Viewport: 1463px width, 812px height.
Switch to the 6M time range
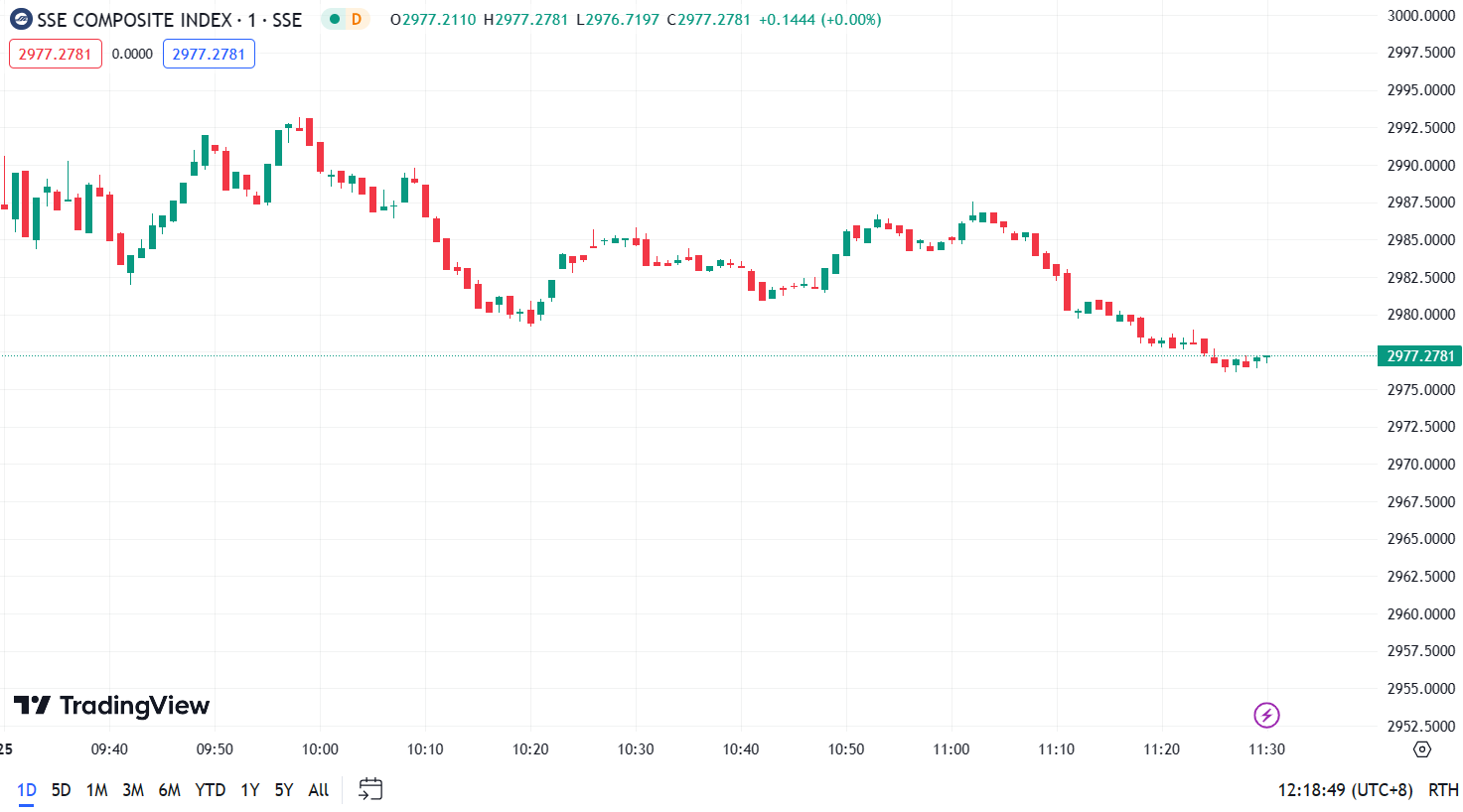click(170, 790)
